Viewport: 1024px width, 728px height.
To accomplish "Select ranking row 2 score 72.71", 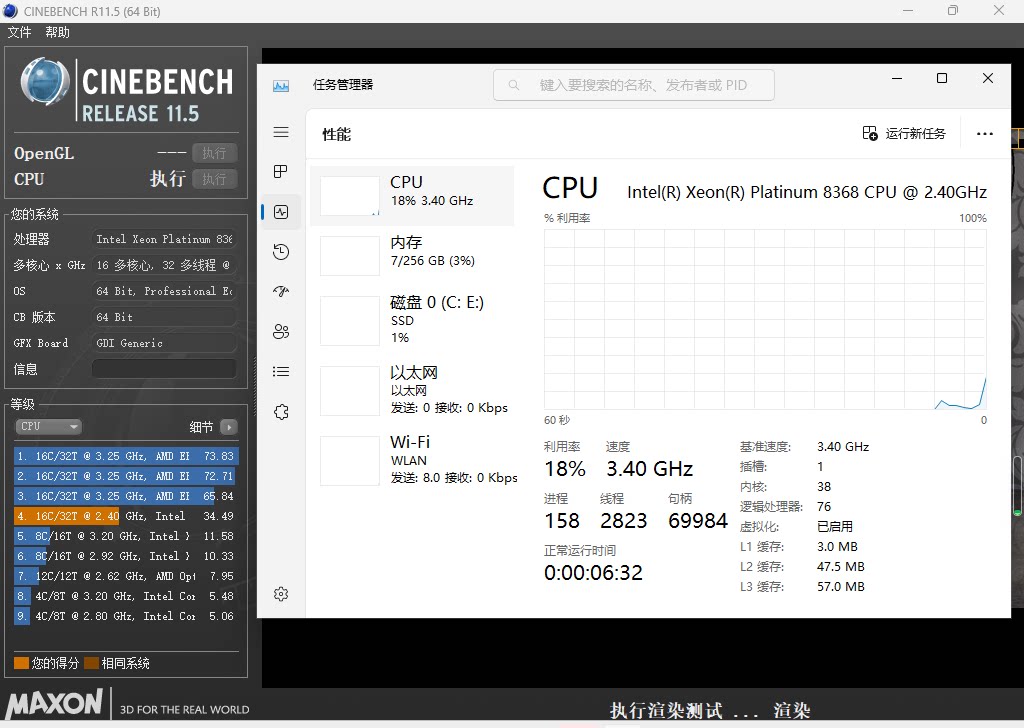I will 125,476.
